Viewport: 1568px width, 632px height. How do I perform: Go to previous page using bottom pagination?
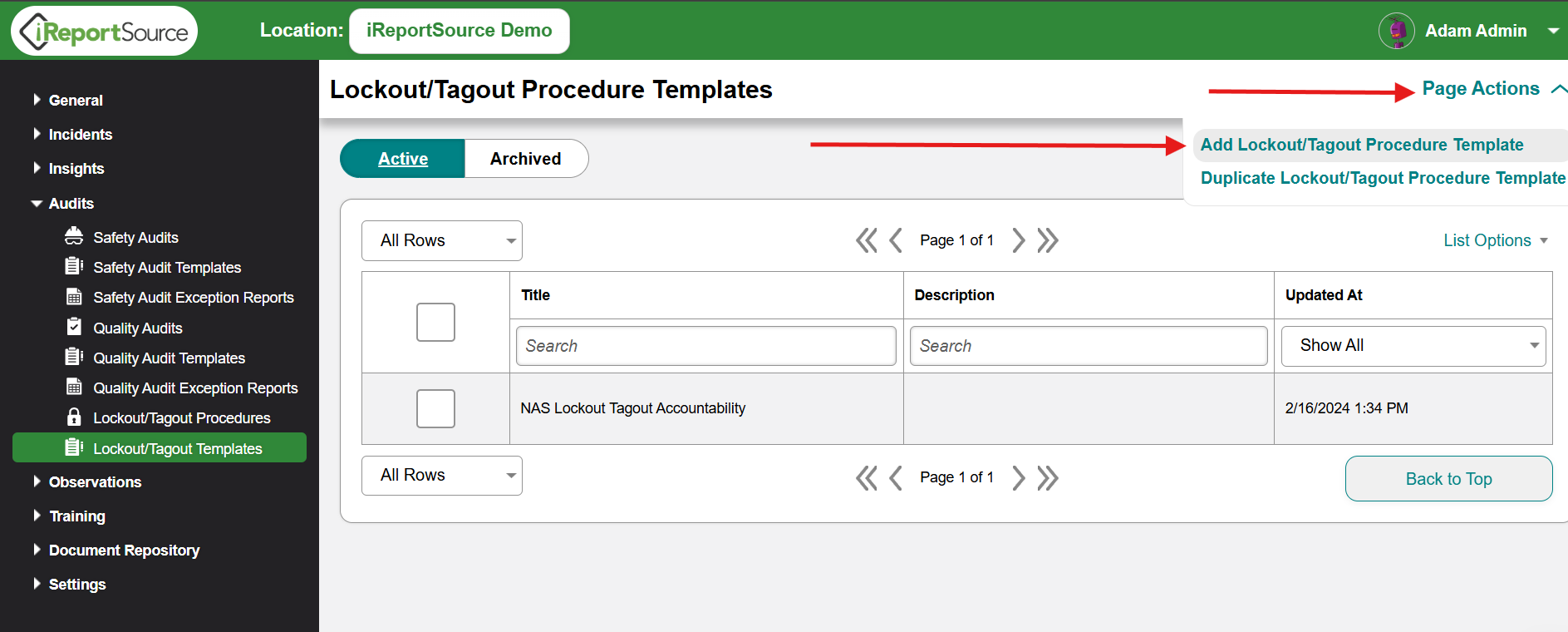point(896,478)
